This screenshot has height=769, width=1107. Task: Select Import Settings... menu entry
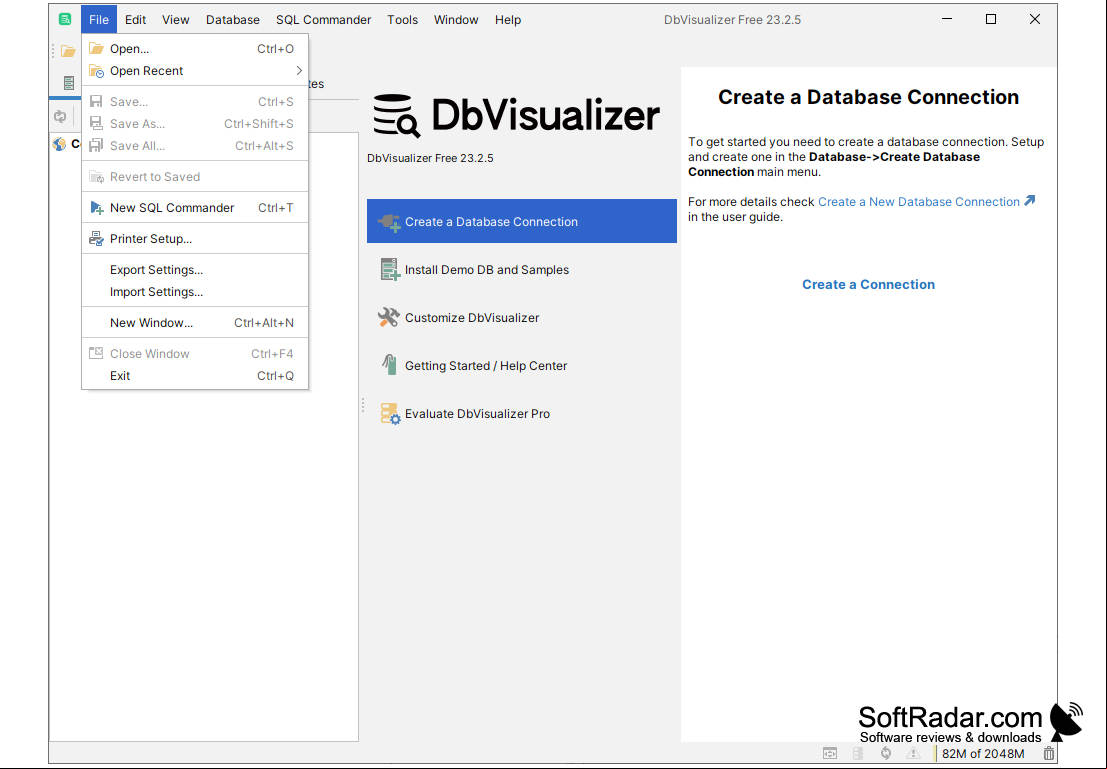pyautogui.click(x=195, y=292)
